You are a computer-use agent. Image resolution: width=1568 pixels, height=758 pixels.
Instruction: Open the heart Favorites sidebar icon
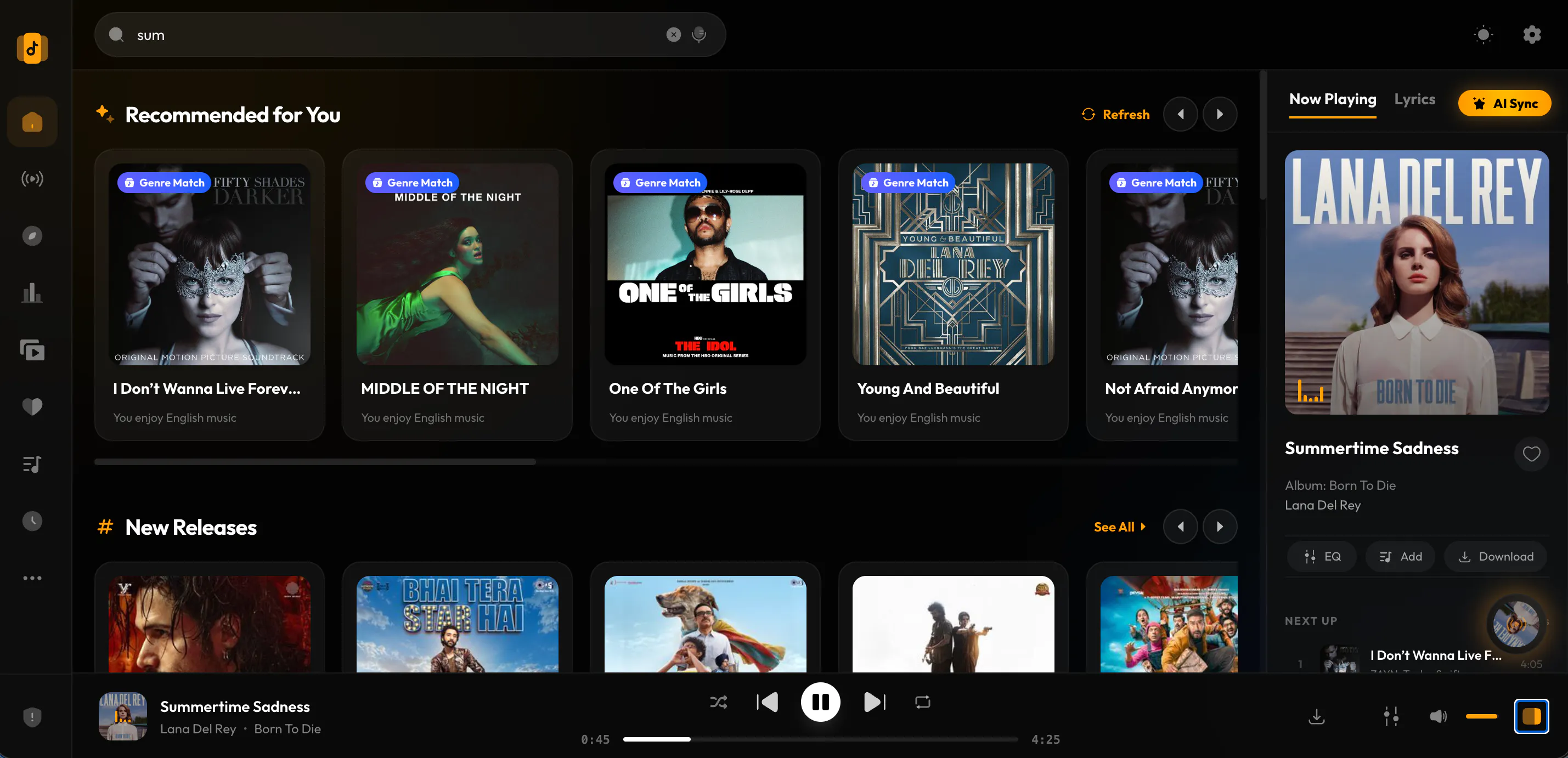32,406
